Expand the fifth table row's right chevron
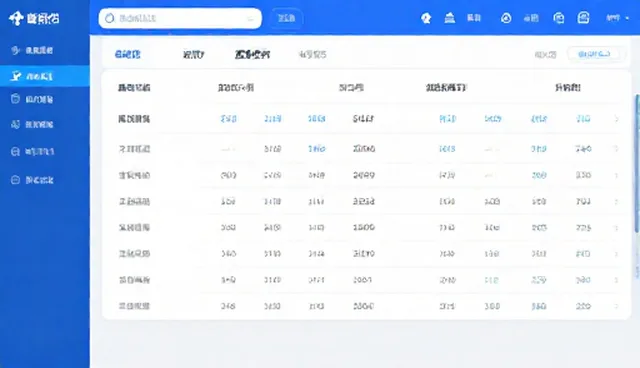 pos(616,228)
